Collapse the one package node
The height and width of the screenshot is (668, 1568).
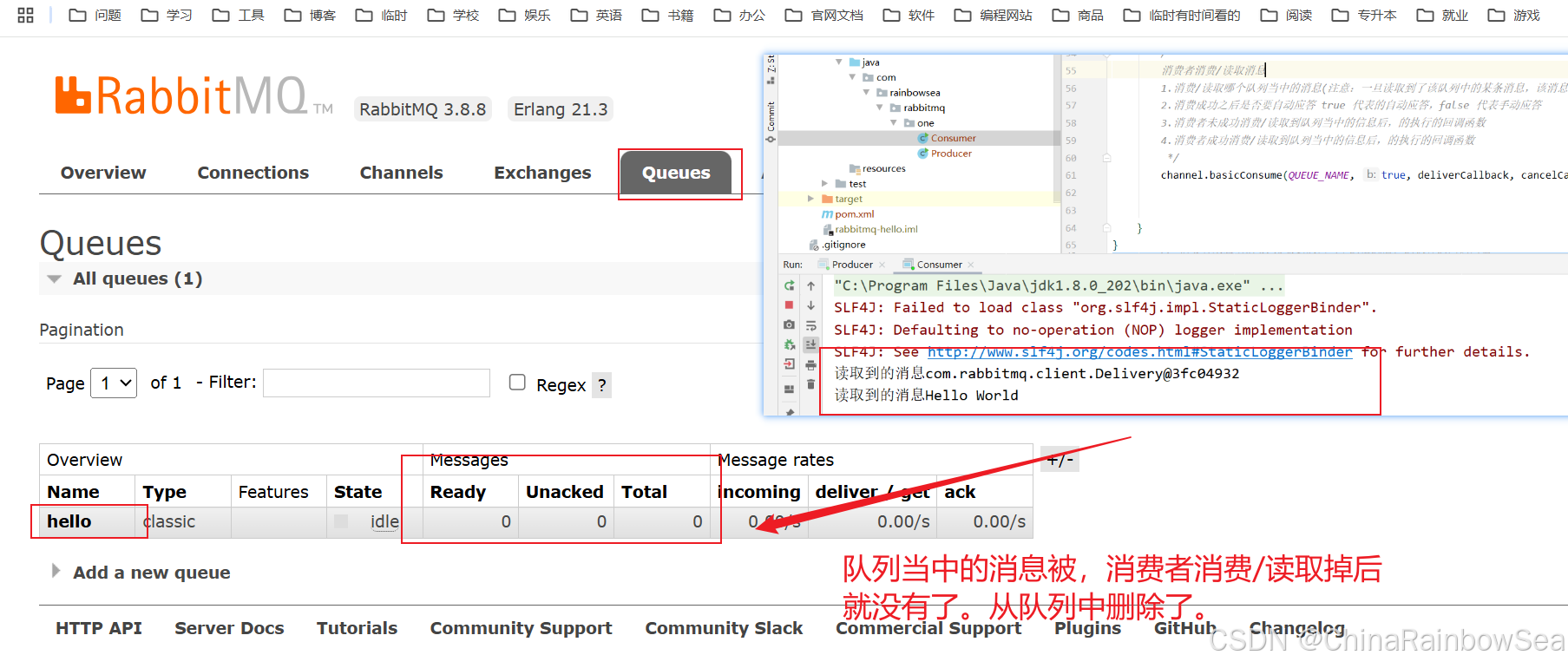(x=894, y=122)
